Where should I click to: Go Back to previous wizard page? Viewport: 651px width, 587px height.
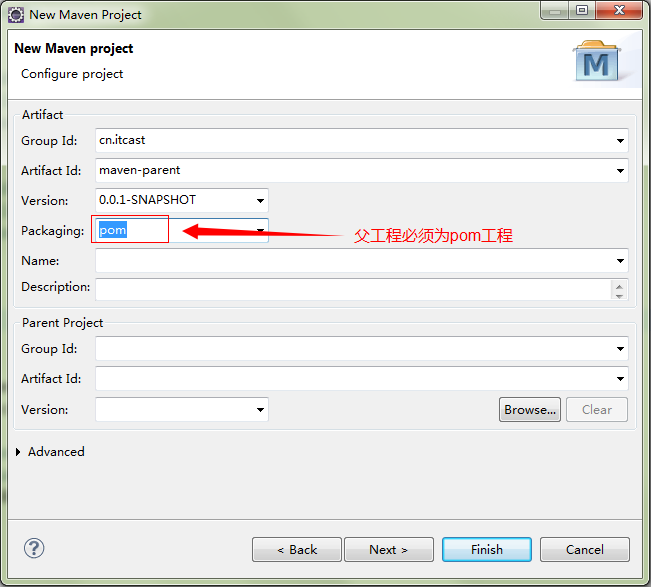point(297,549)
